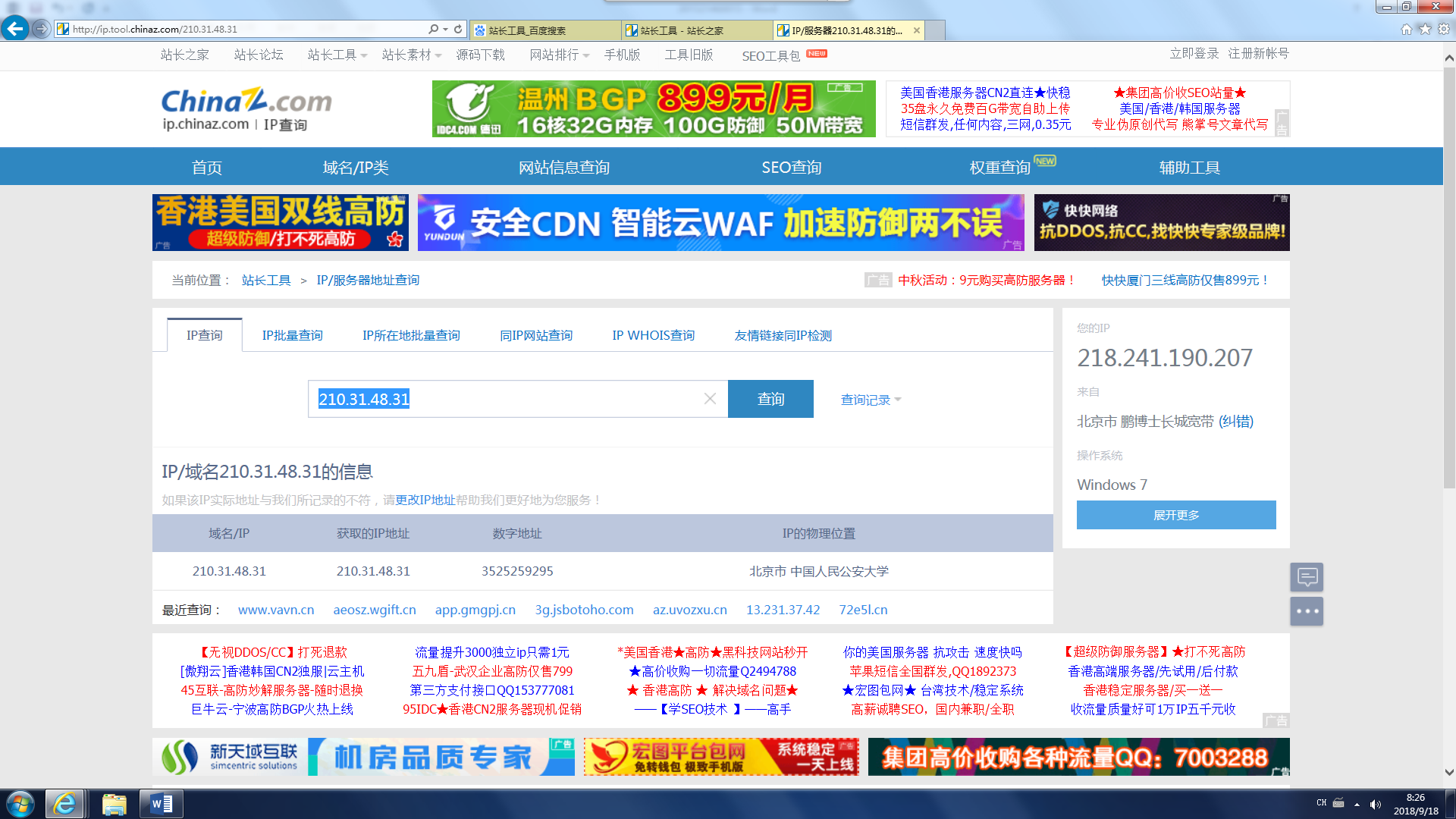Click the browser back arrow button

14,29
